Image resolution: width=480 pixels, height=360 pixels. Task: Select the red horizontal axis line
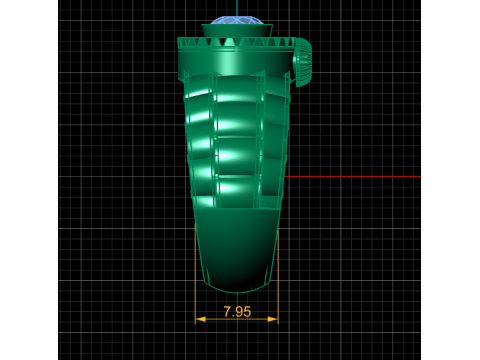352,176
